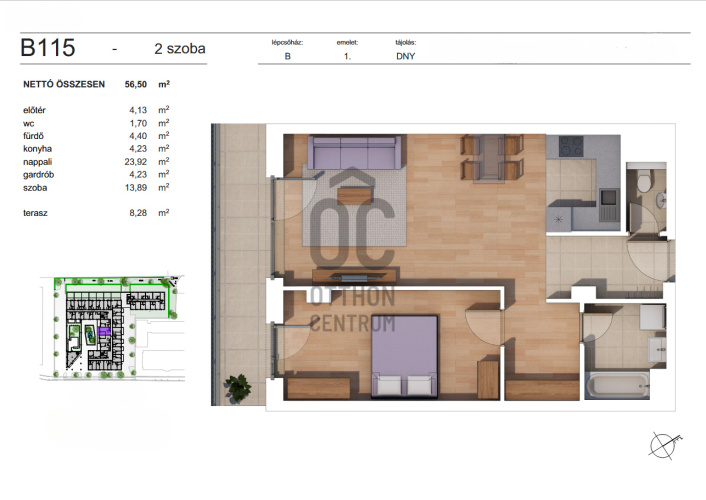Click the "DNY" orientation value

point(406,59)
